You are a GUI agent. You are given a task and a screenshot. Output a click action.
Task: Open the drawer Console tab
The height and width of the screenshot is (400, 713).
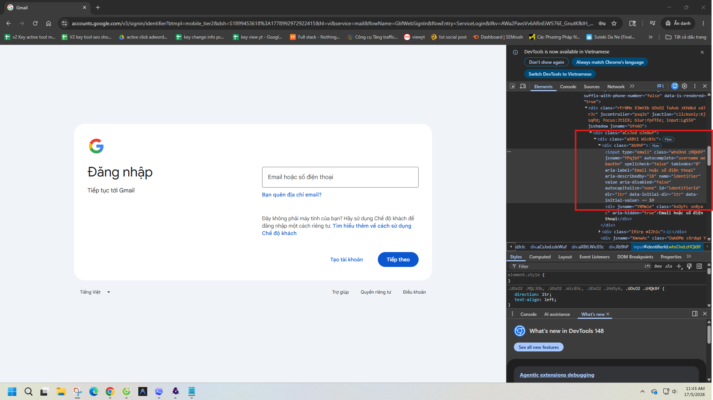click(528, 314)
